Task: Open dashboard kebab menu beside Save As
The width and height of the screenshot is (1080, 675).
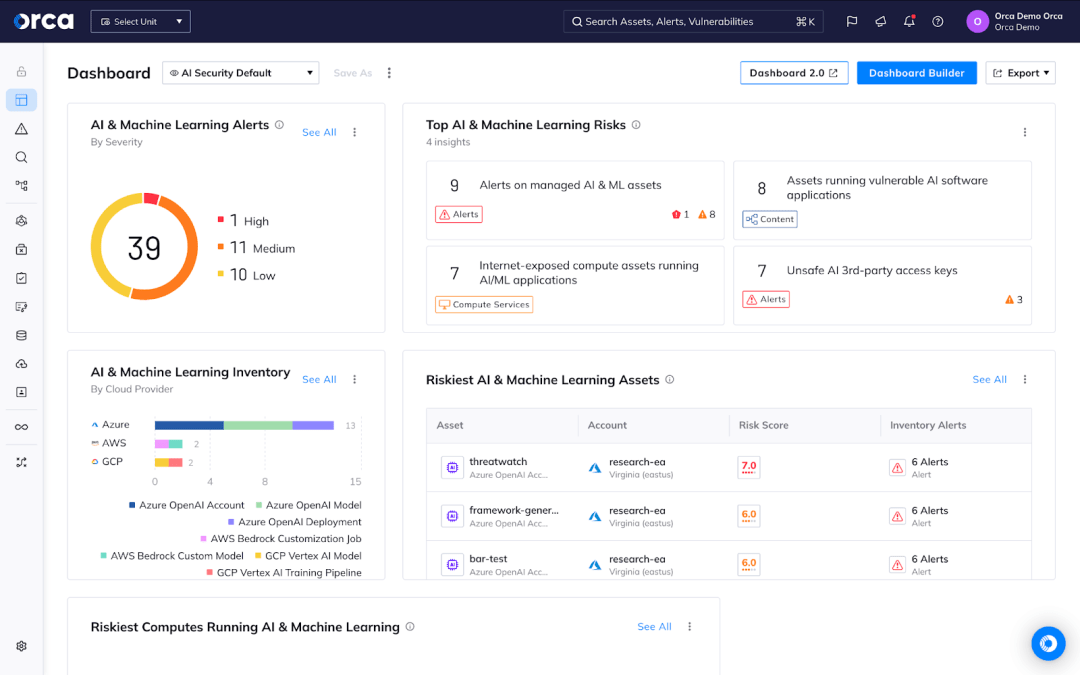Action: point(389,73)
